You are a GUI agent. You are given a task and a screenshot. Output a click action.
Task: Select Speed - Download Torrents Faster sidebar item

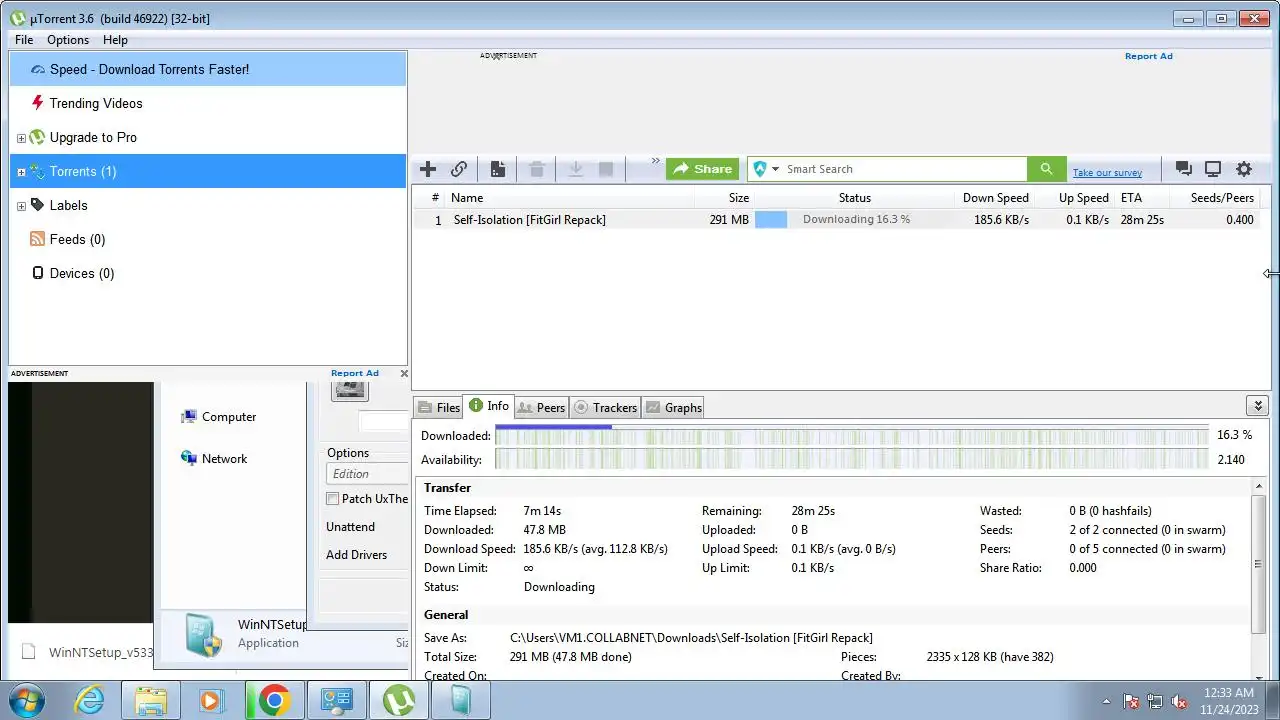coord(208,69)
